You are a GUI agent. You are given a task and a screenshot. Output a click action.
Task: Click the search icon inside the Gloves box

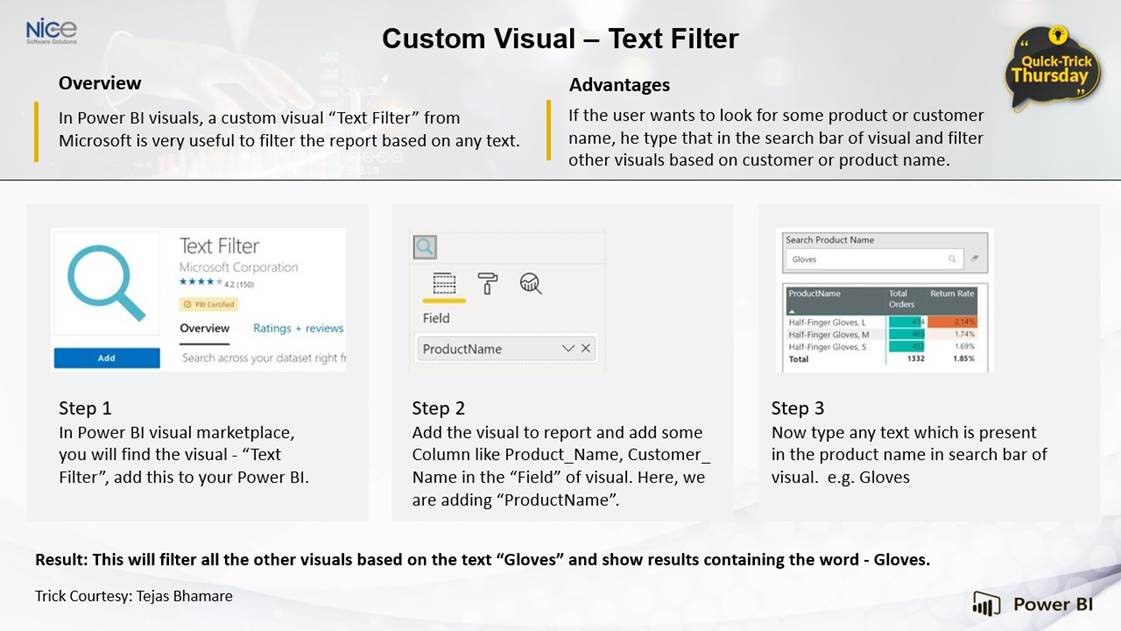pyautogui.click(x=953, y=259)
